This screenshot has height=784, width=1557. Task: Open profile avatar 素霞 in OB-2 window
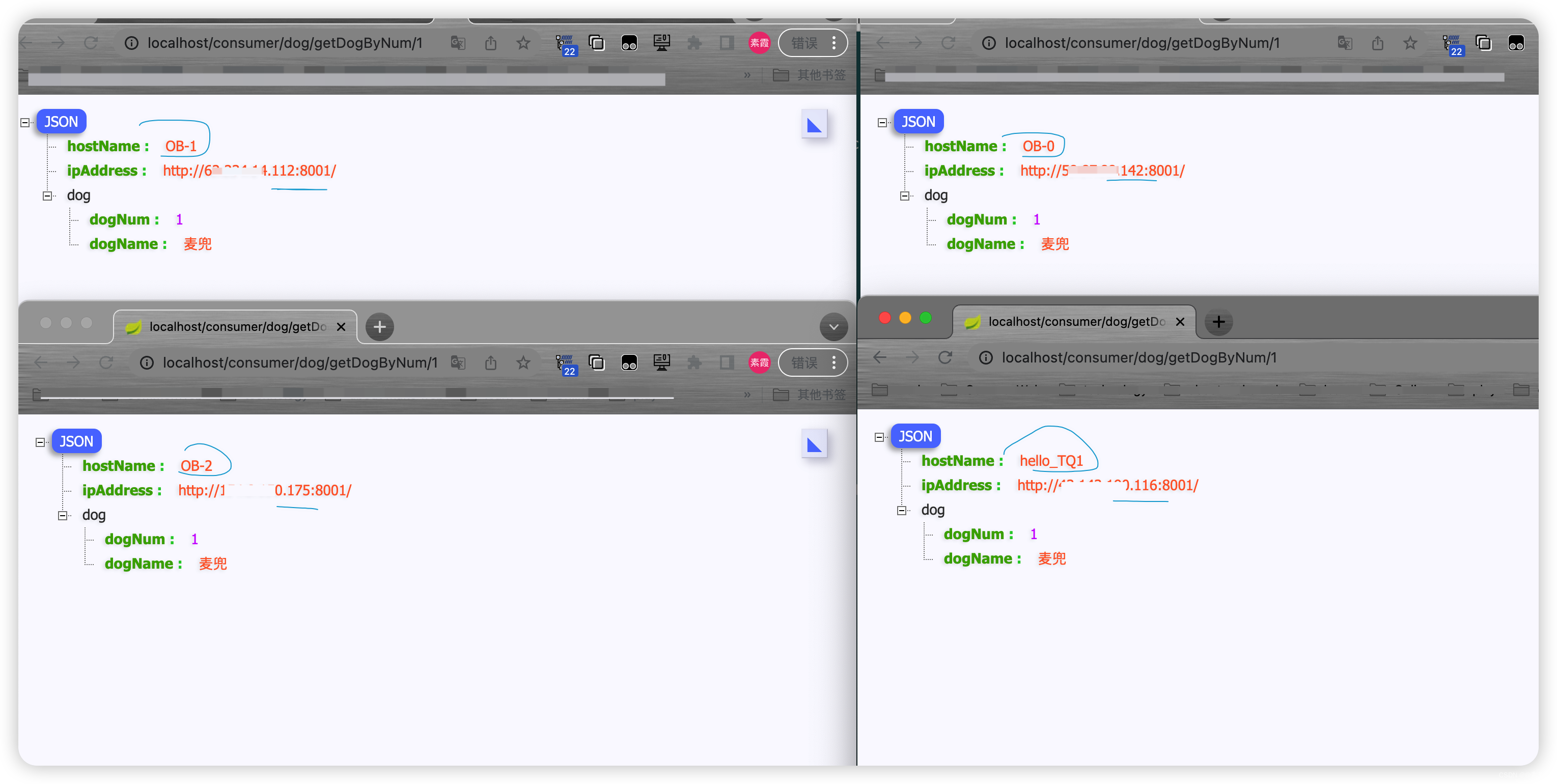point(759,362)
